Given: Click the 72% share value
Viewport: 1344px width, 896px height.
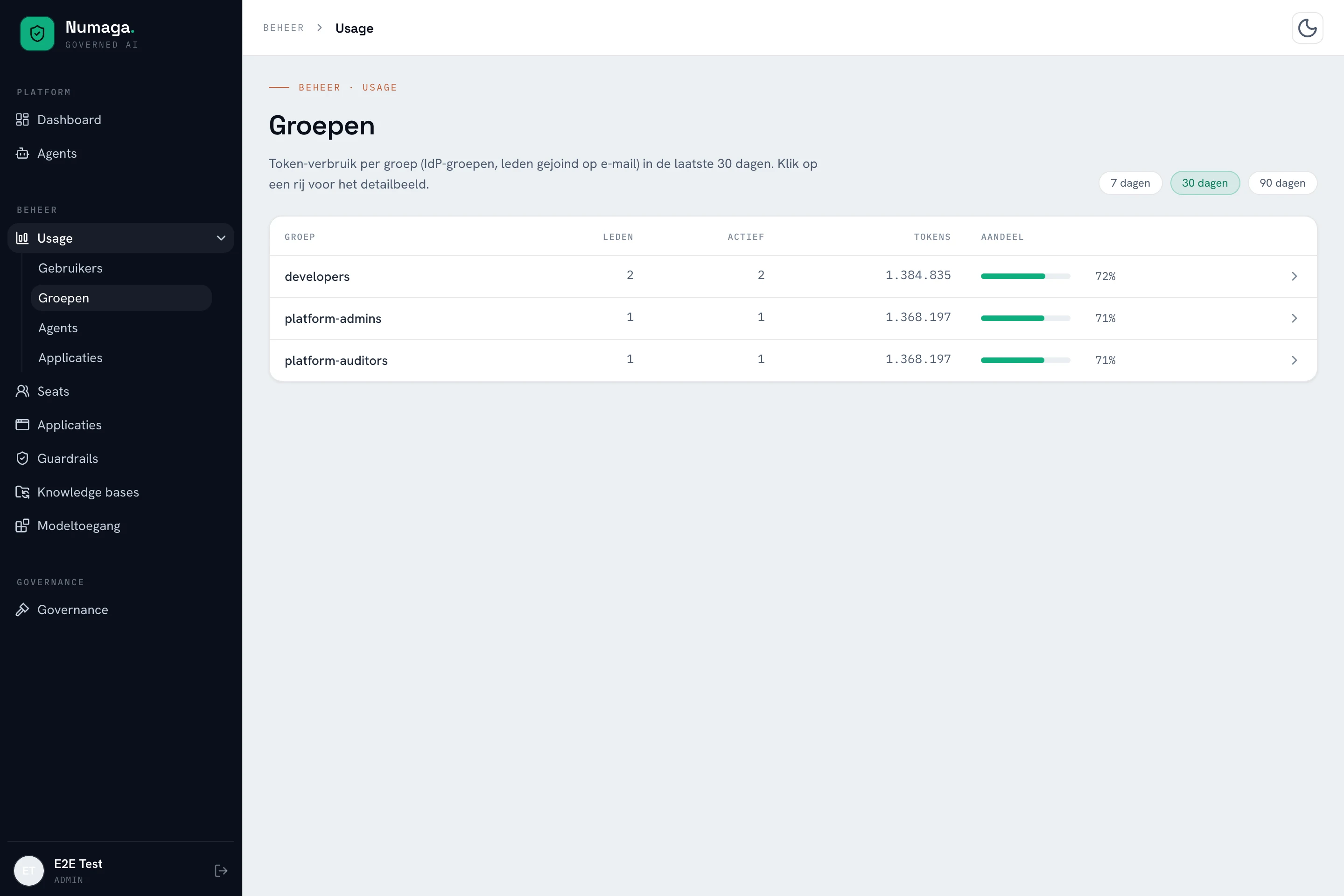Looking at the screenshot, I should pyautogui.click(x=1105, y=276).
